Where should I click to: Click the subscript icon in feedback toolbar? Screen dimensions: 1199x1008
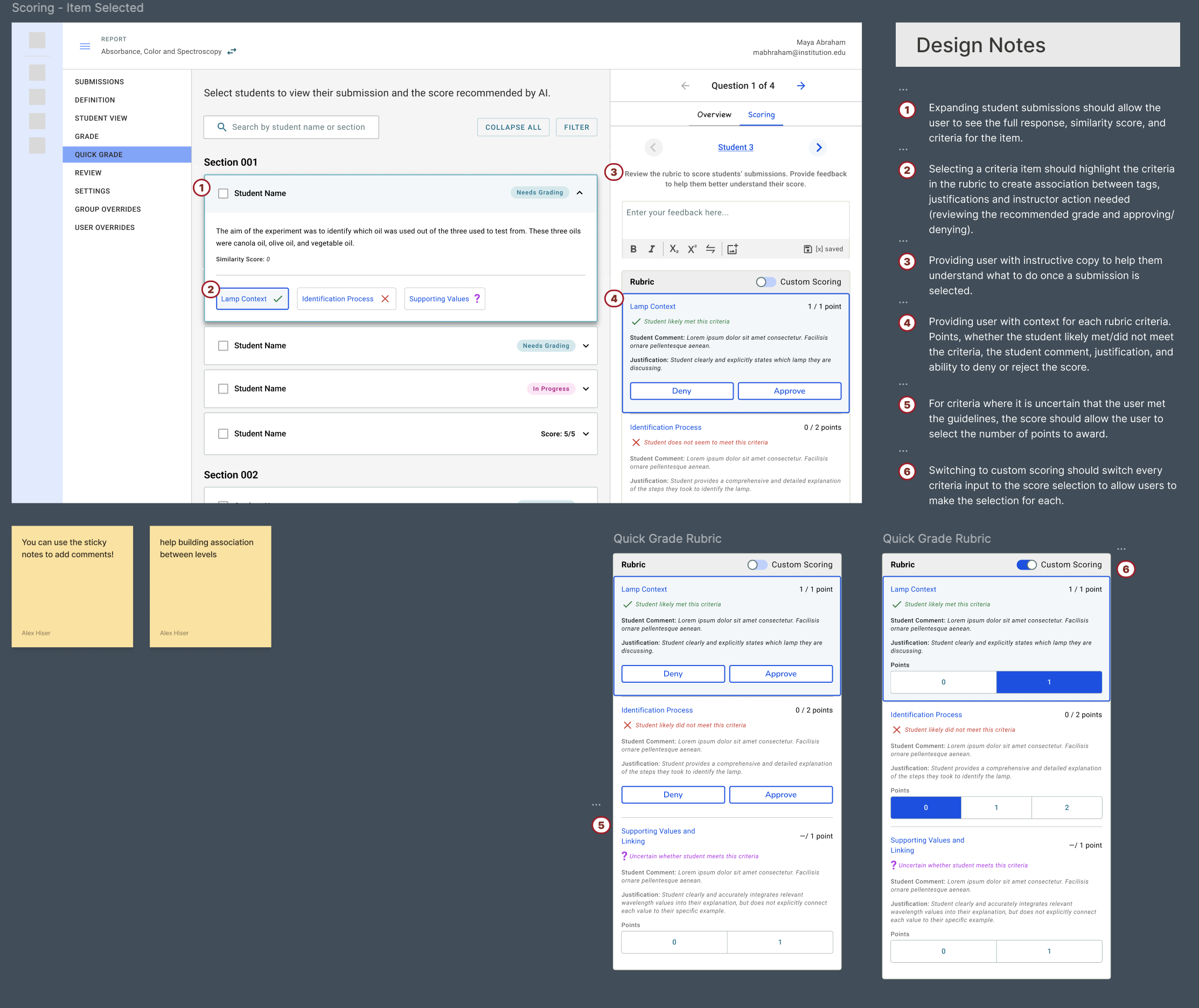(674, 249)
